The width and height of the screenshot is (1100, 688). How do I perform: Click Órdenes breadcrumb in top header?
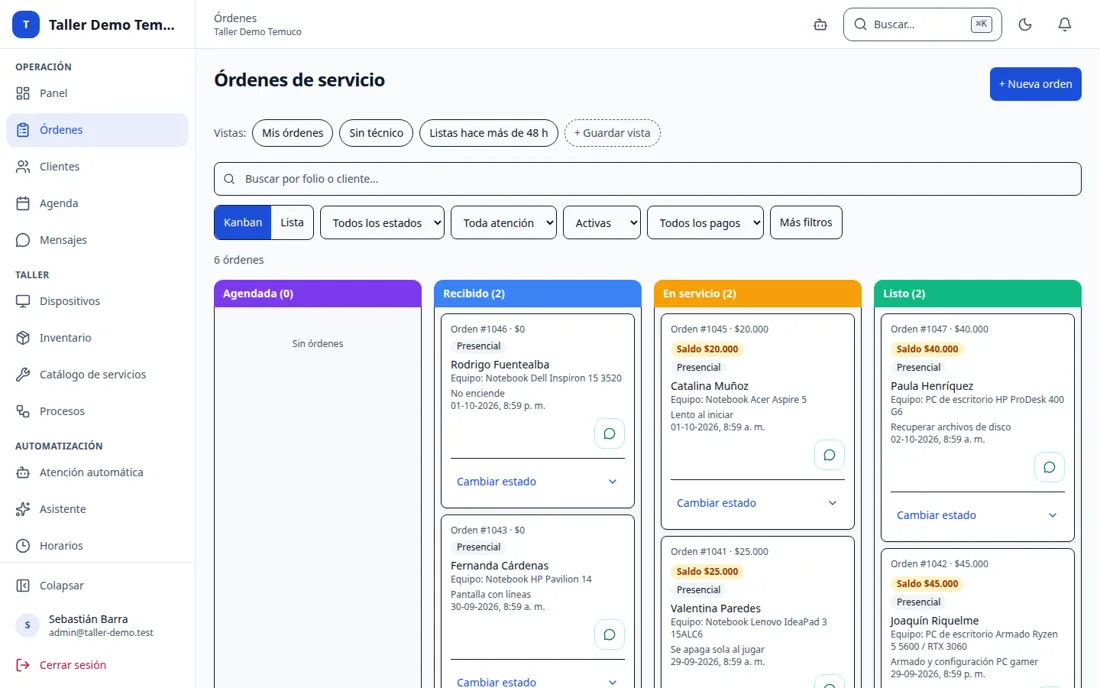click(x=235, y=18)
